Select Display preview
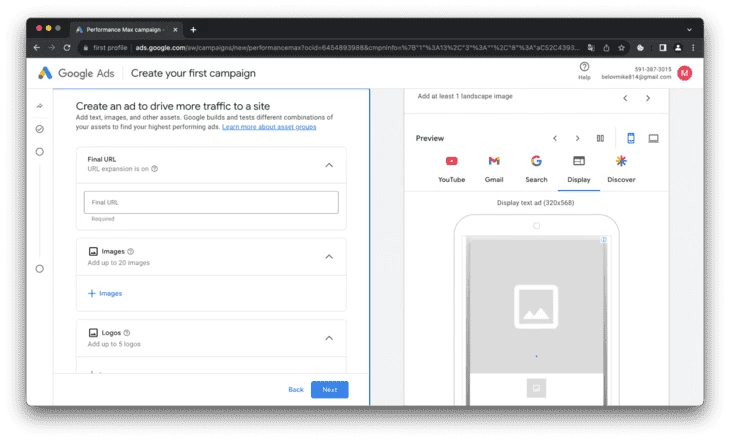730x441 pixels. click(x=579, y=169)
